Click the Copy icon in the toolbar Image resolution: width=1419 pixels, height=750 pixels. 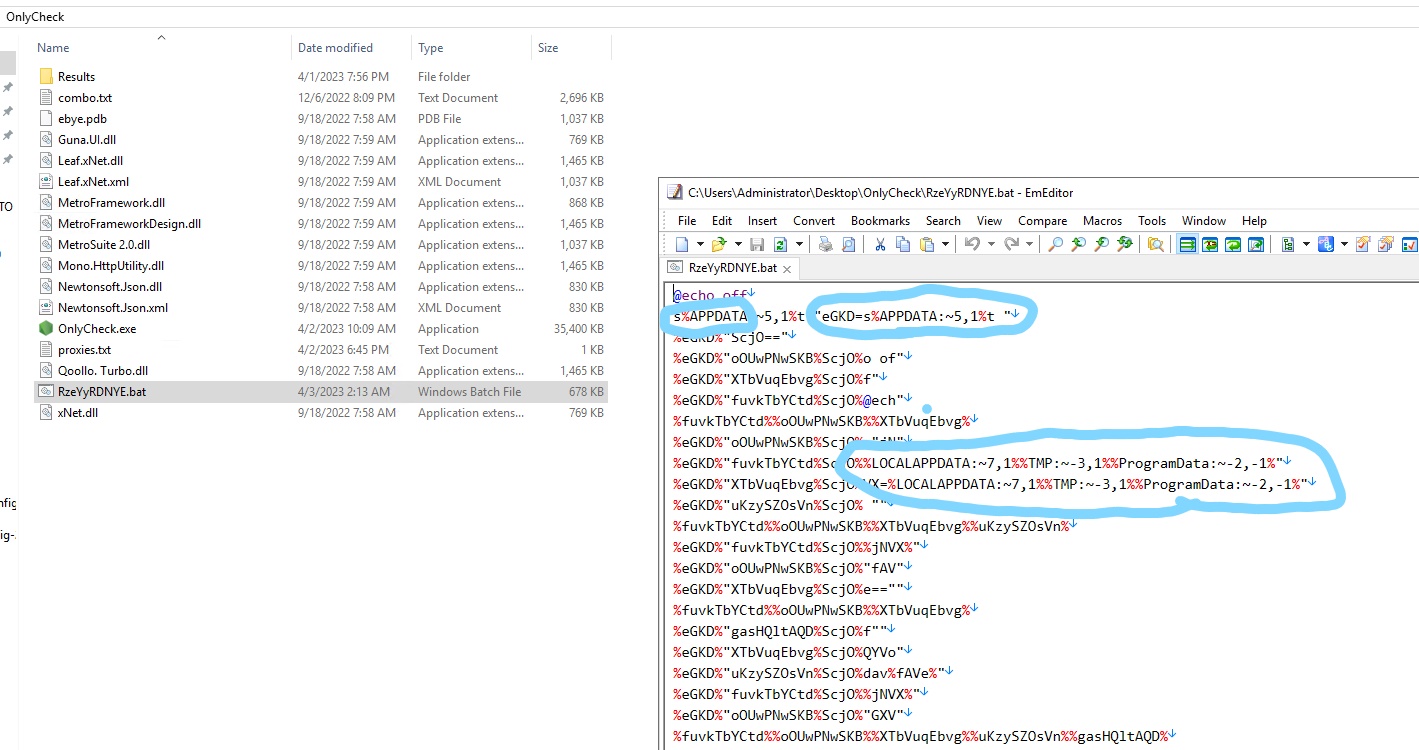(x=903, y=244)
